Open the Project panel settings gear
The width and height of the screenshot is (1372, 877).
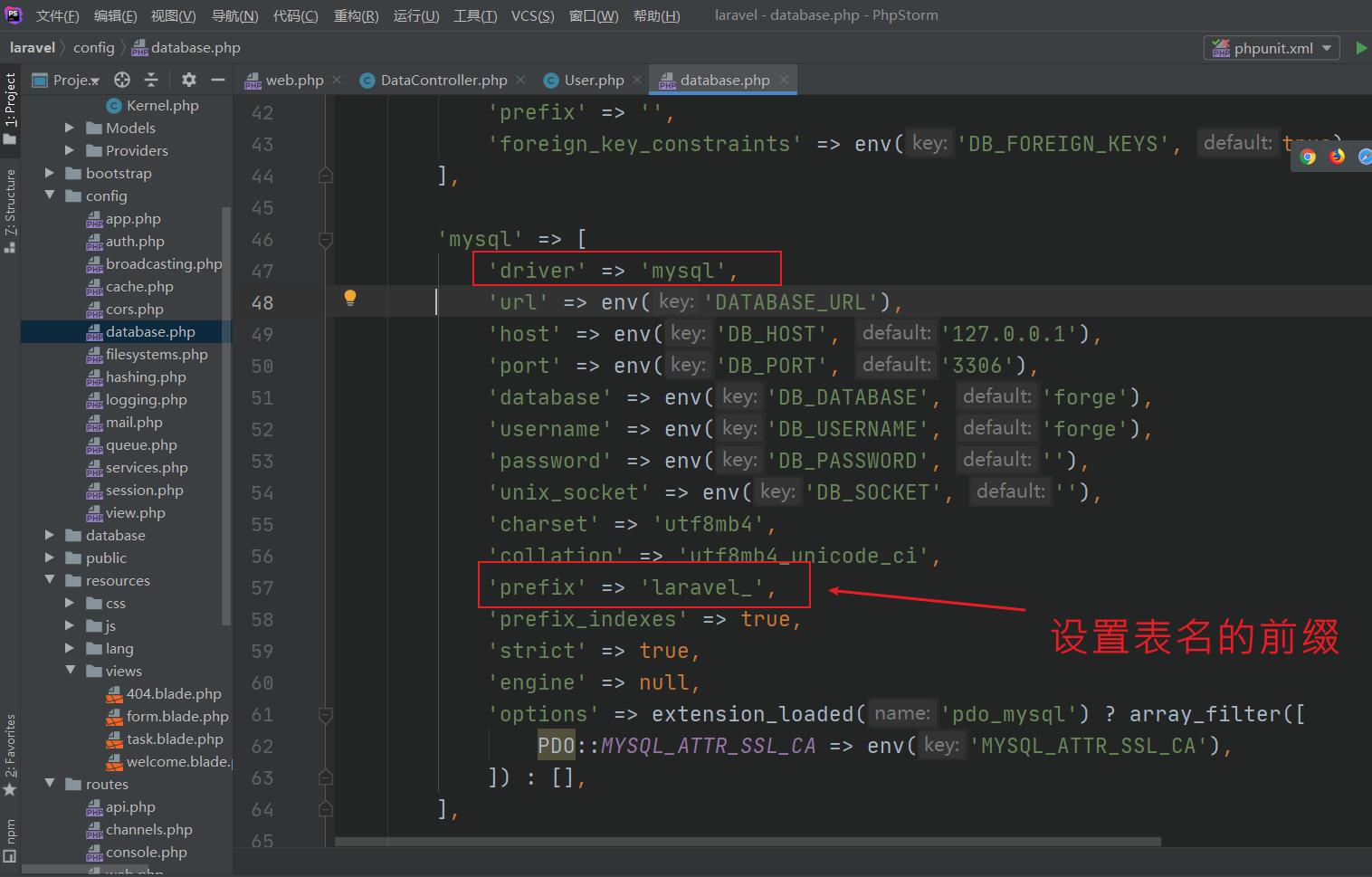(x=188, y=80)
